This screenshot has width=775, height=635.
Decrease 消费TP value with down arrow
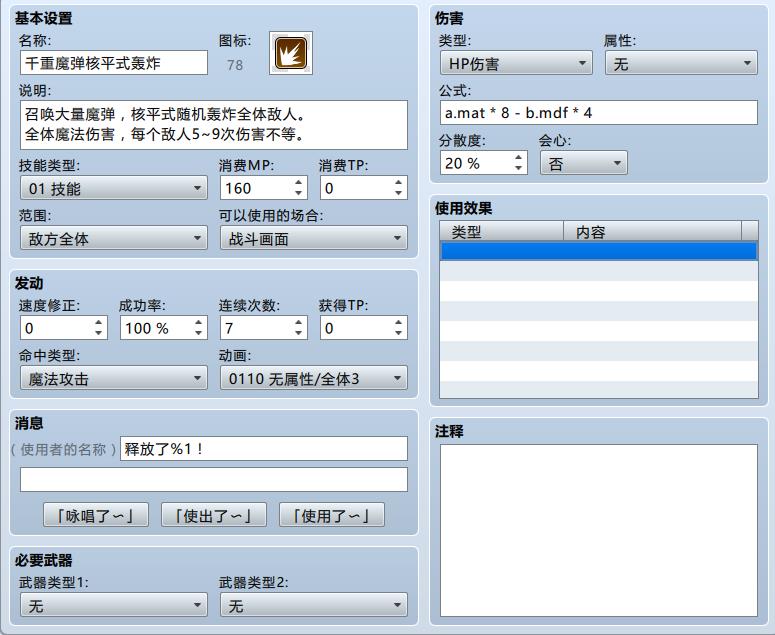tap(398, 193)
